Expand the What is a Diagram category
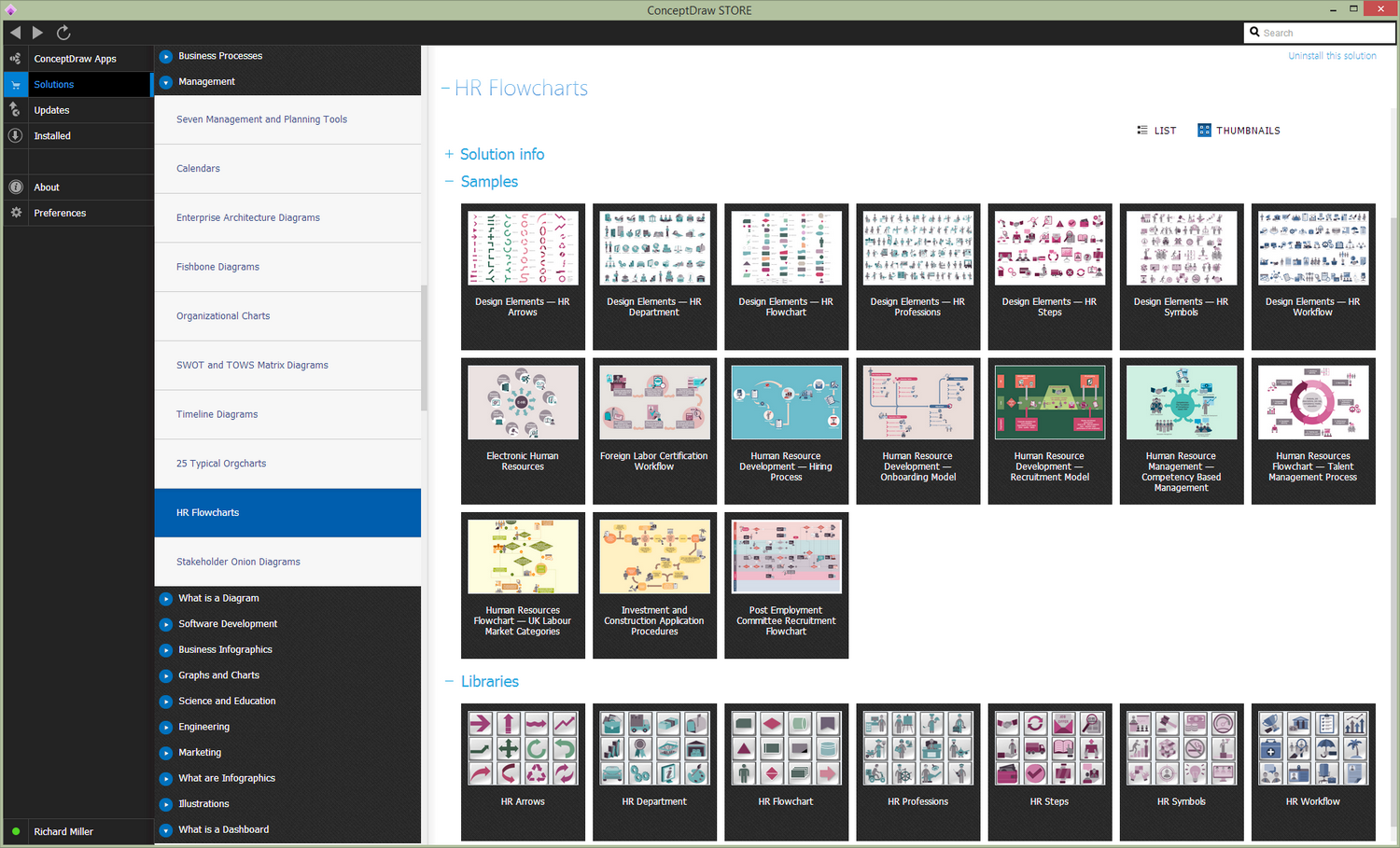This screenshot has width=1400, height=848. [165, 599]
